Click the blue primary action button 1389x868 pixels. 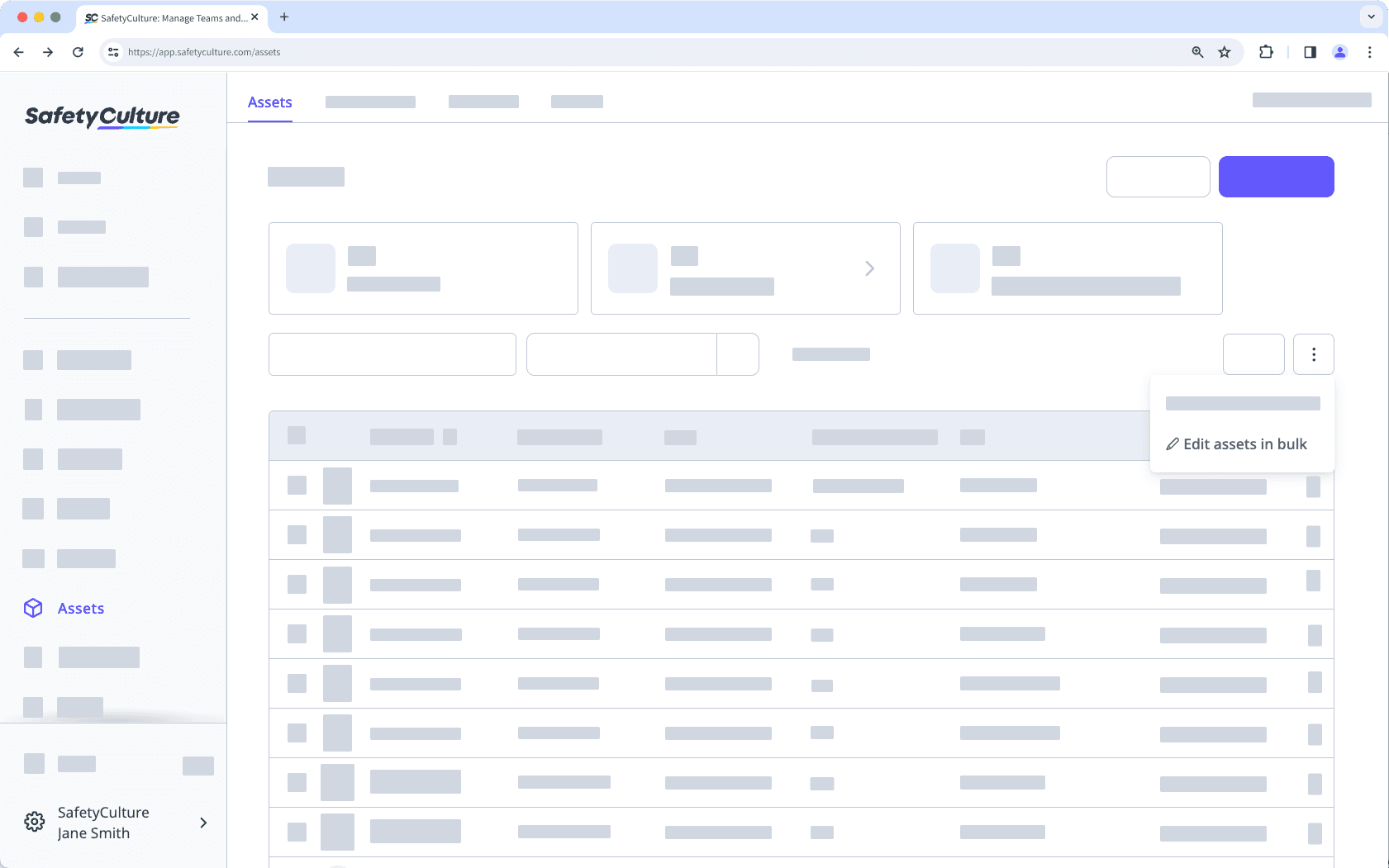click(x=1276, y=176)
